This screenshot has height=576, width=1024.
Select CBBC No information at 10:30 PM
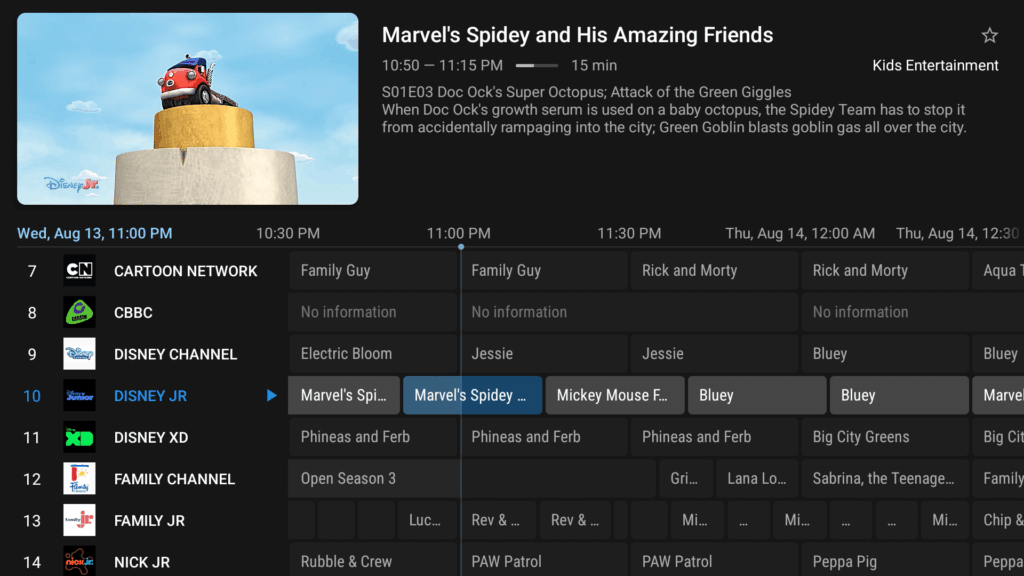click(x=372, y=312)
